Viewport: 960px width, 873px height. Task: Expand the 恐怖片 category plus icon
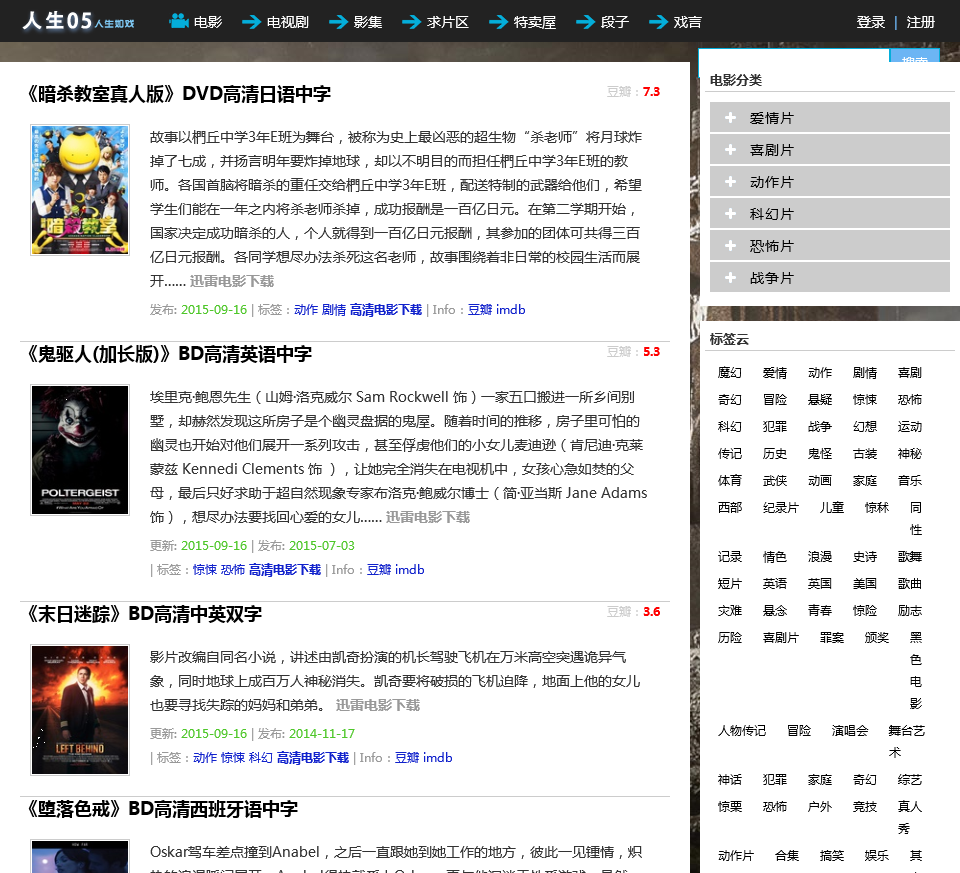[730, 245]
